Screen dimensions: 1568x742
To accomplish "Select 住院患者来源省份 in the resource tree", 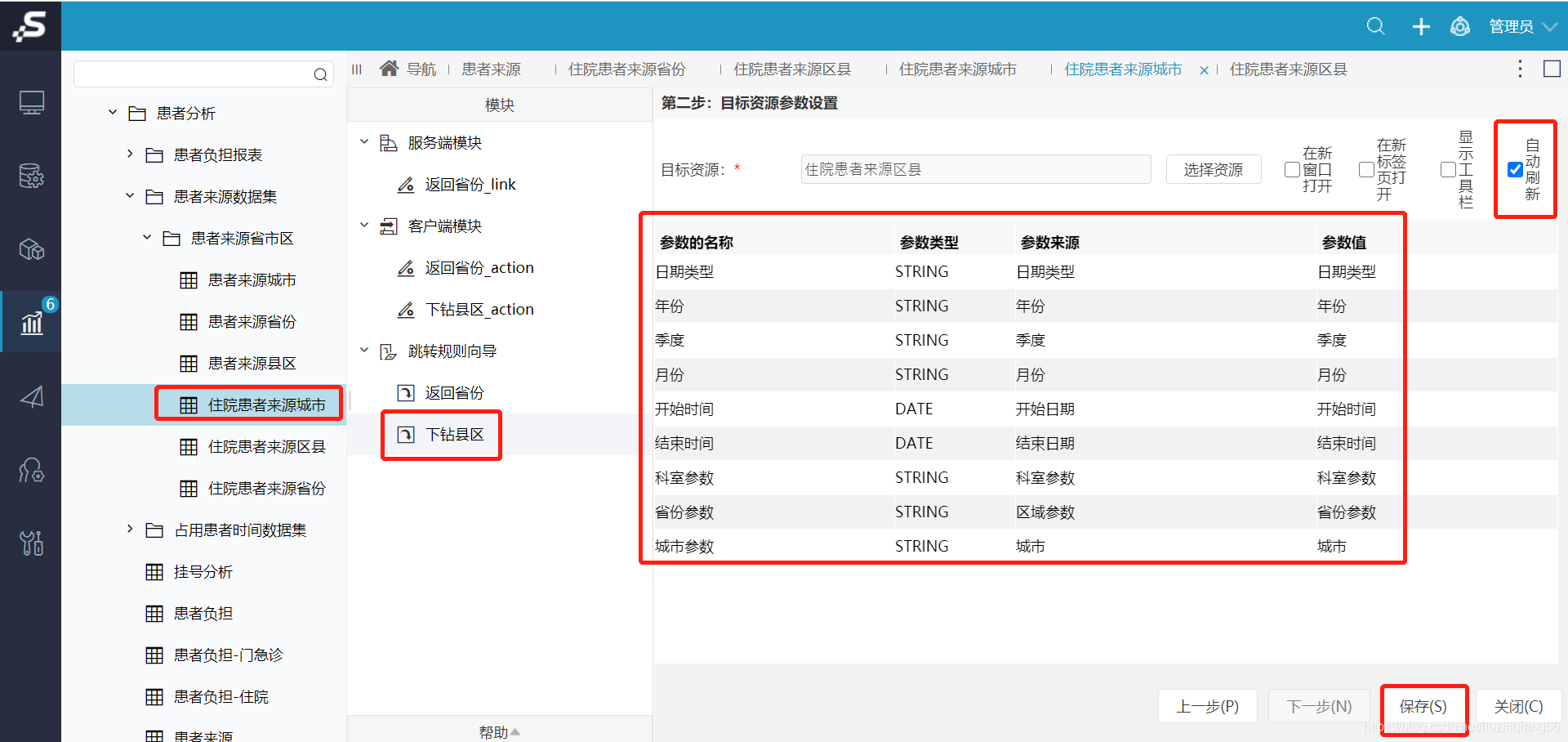I will click(x=266, y=489).
